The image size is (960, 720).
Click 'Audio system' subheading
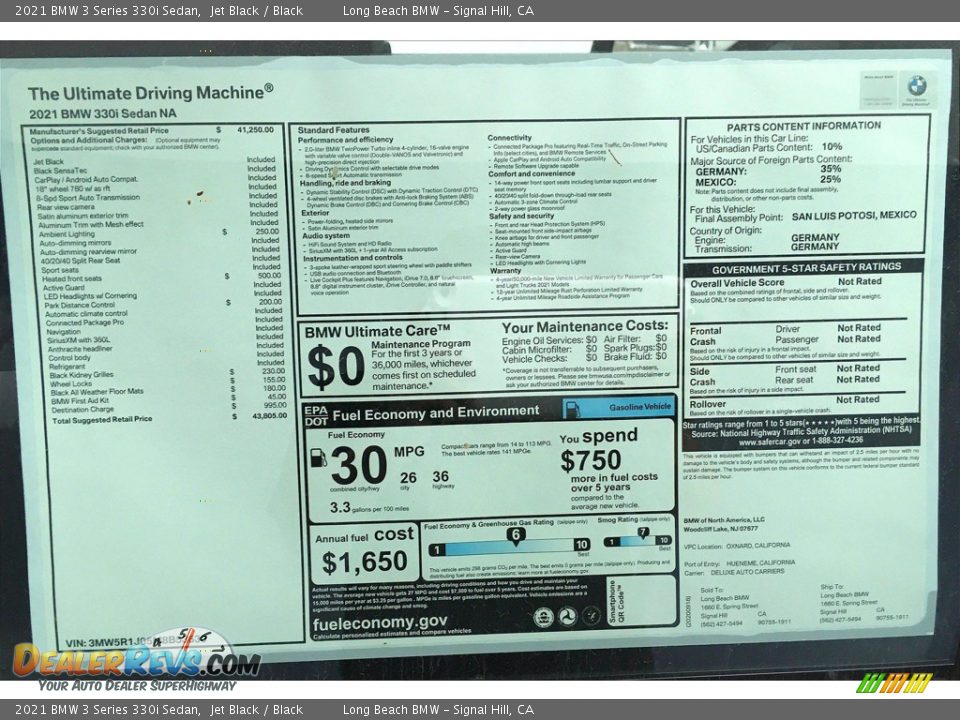pos(326,236)
